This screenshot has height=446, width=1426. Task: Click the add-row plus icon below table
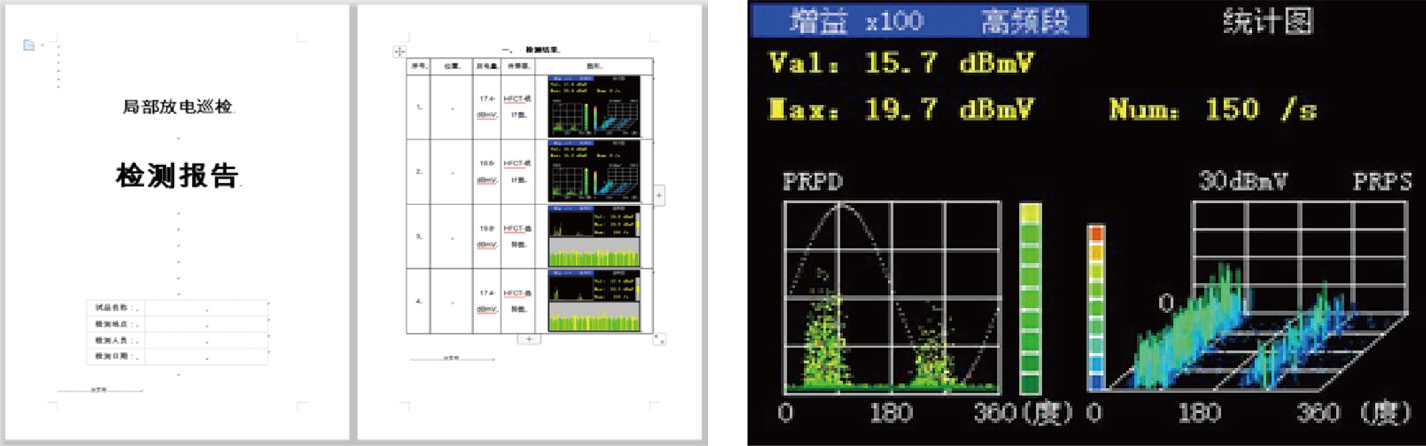click(530, 339)
